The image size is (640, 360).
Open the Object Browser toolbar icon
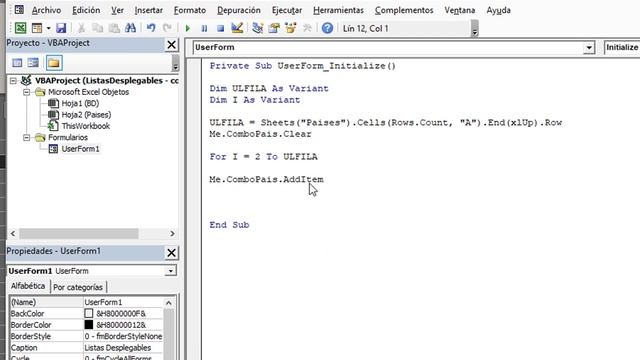point(291,28)
